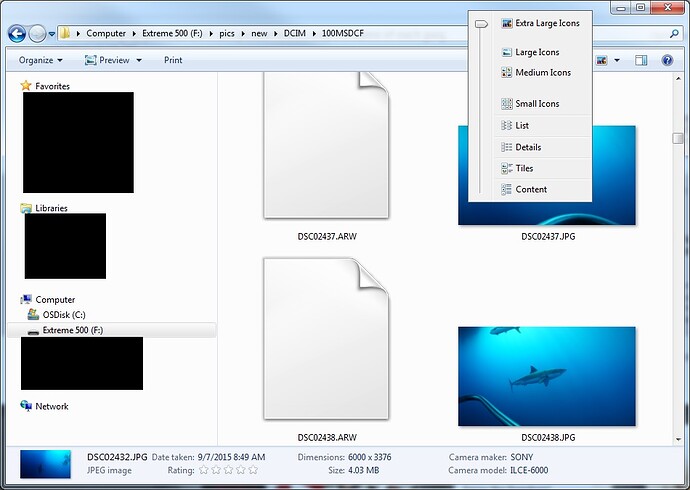
Task: Click the DSC02438.JPG file name
Action: [x=548, y=438]
